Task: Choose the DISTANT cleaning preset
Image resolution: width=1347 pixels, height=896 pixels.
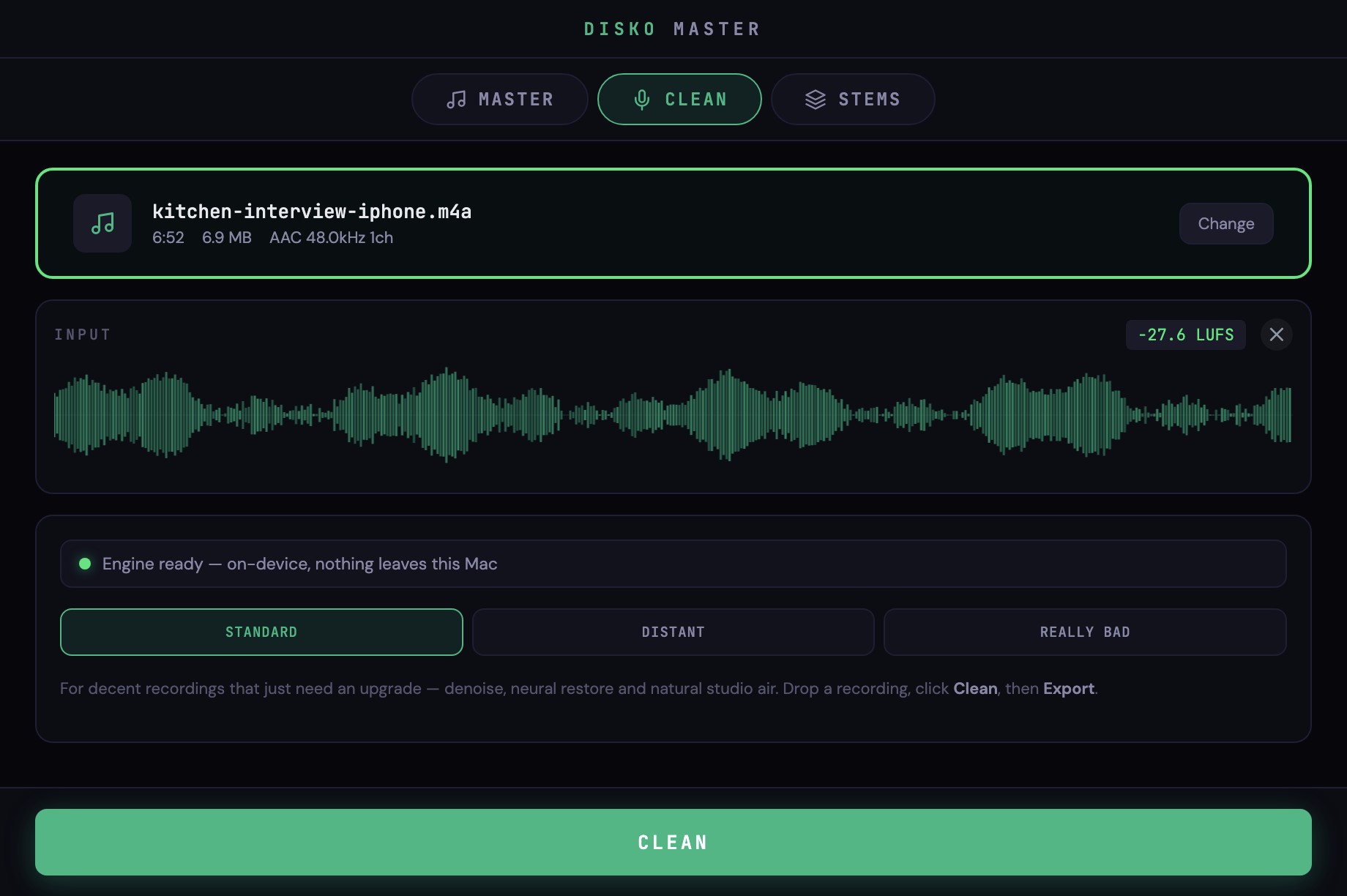Action: (673, 632)
